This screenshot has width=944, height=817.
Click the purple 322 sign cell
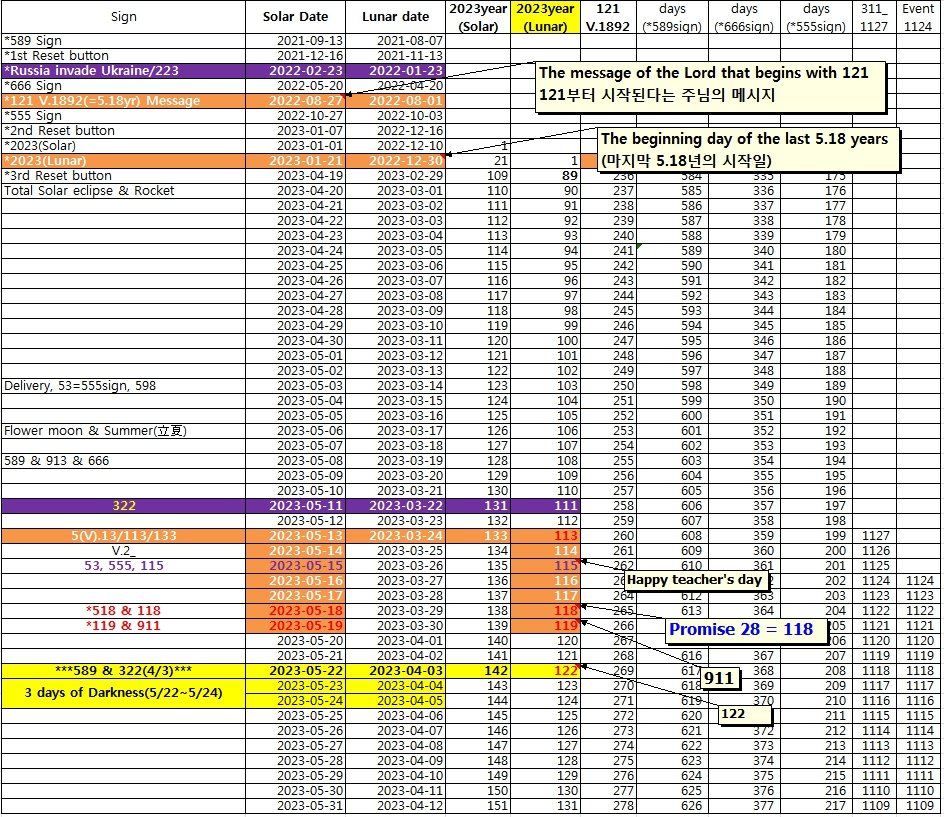123,506
